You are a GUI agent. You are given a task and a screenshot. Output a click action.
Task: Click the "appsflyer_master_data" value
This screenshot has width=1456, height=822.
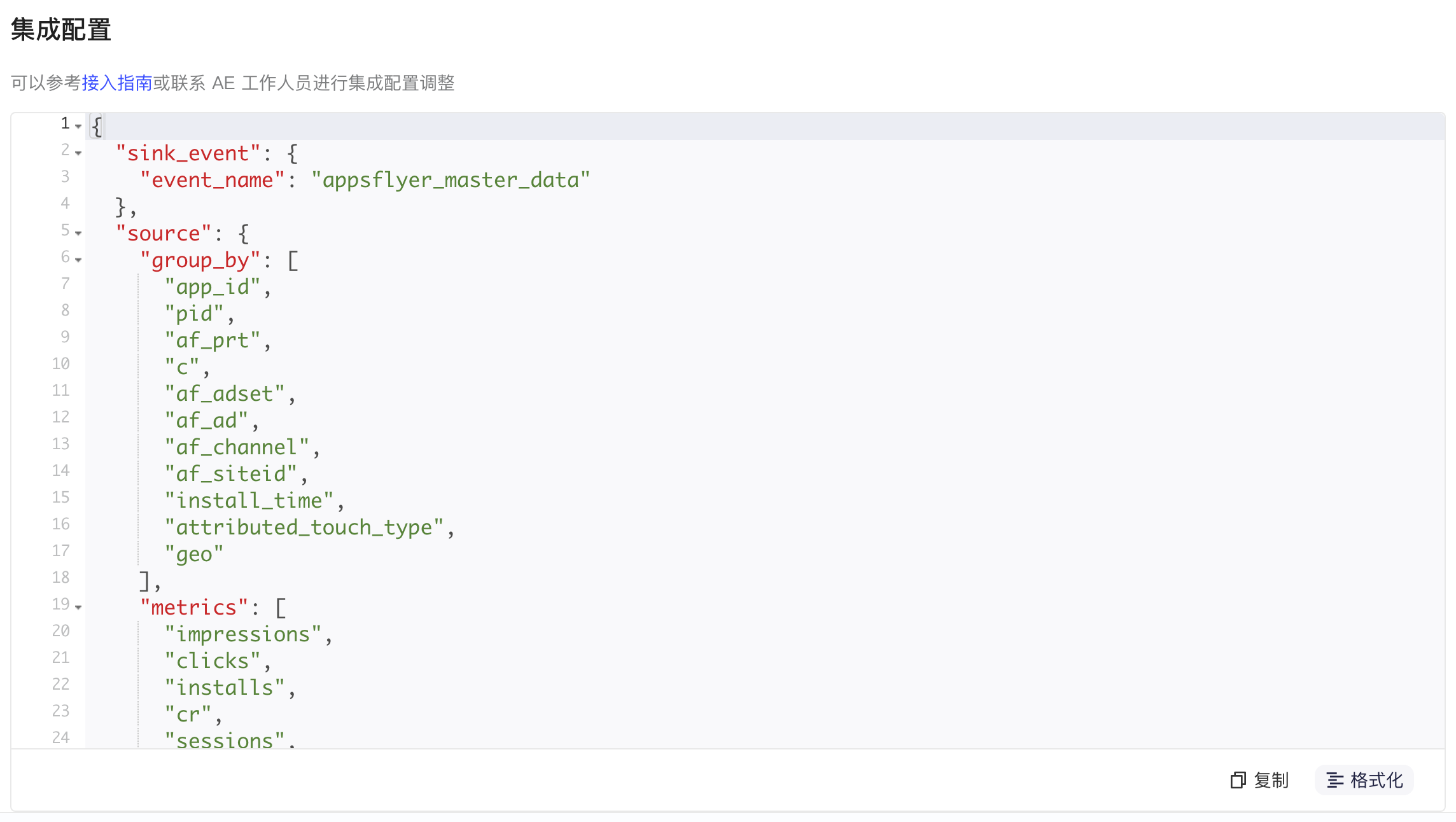click(x=451, y=180)
